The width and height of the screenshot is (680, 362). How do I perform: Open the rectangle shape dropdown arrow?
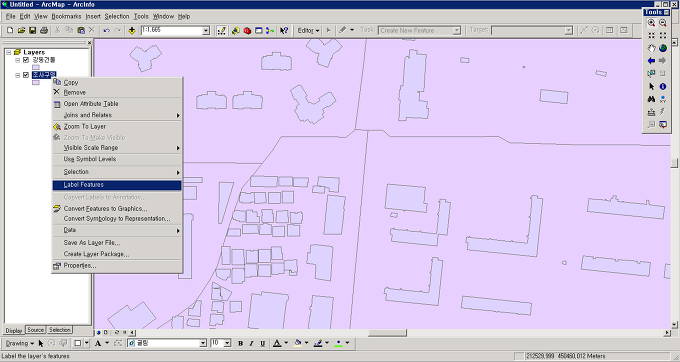[x=86, y=343]
